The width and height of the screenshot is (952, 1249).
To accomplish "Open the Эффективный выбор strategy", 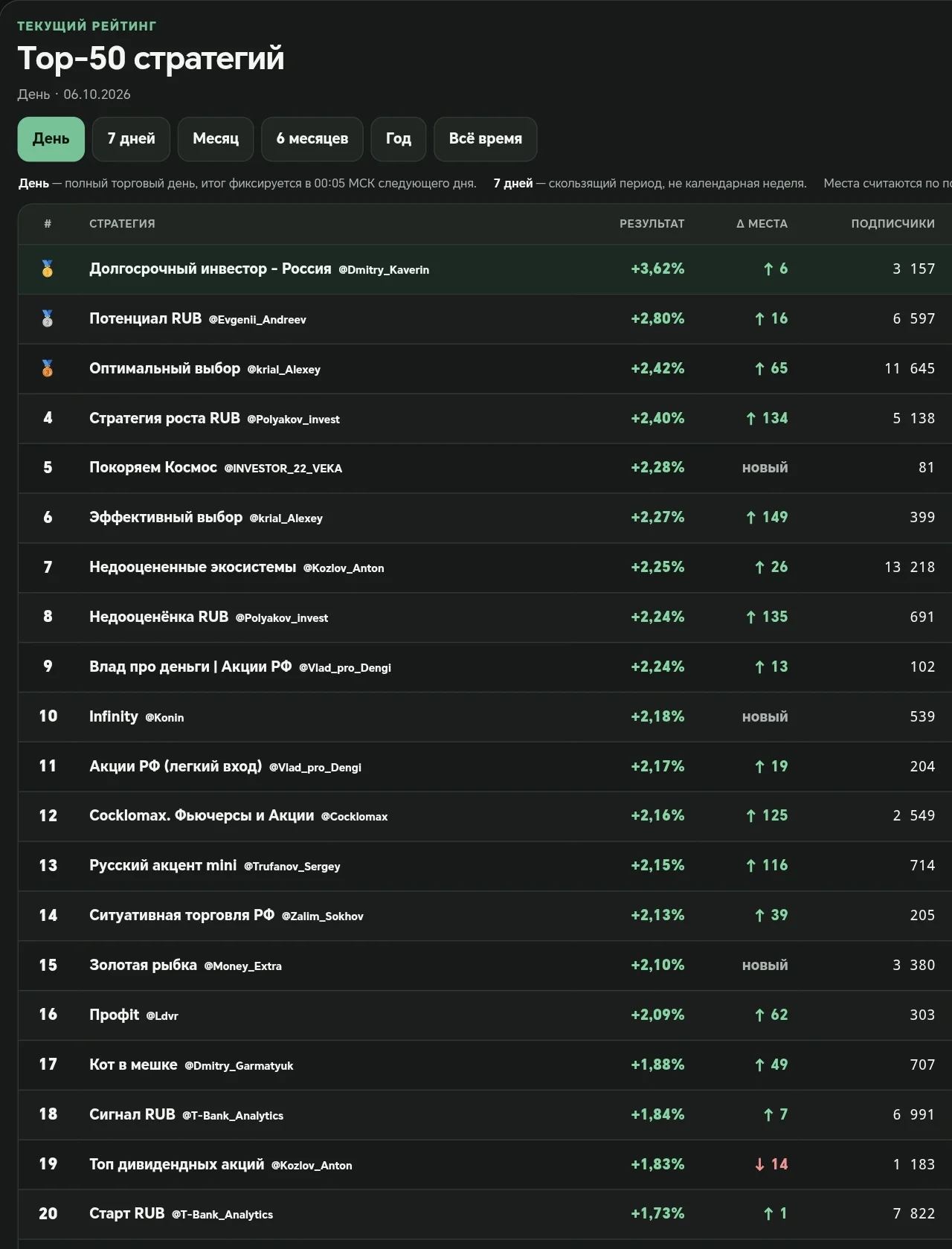I will point(166,517).
